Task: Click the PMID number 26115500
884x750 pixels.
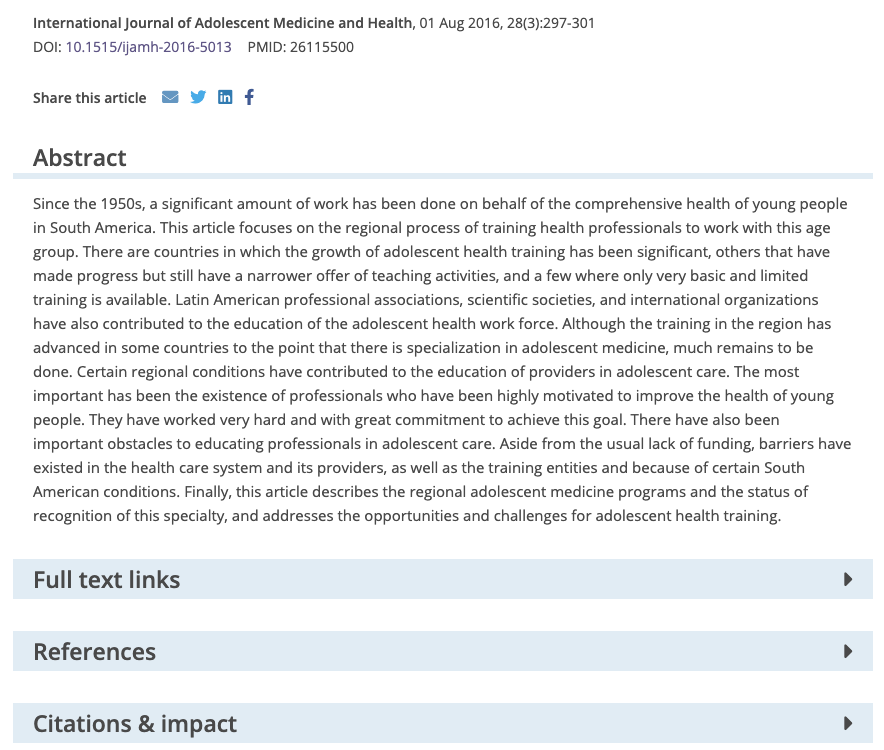Action: pyautogui.click(x=321, y=47)
